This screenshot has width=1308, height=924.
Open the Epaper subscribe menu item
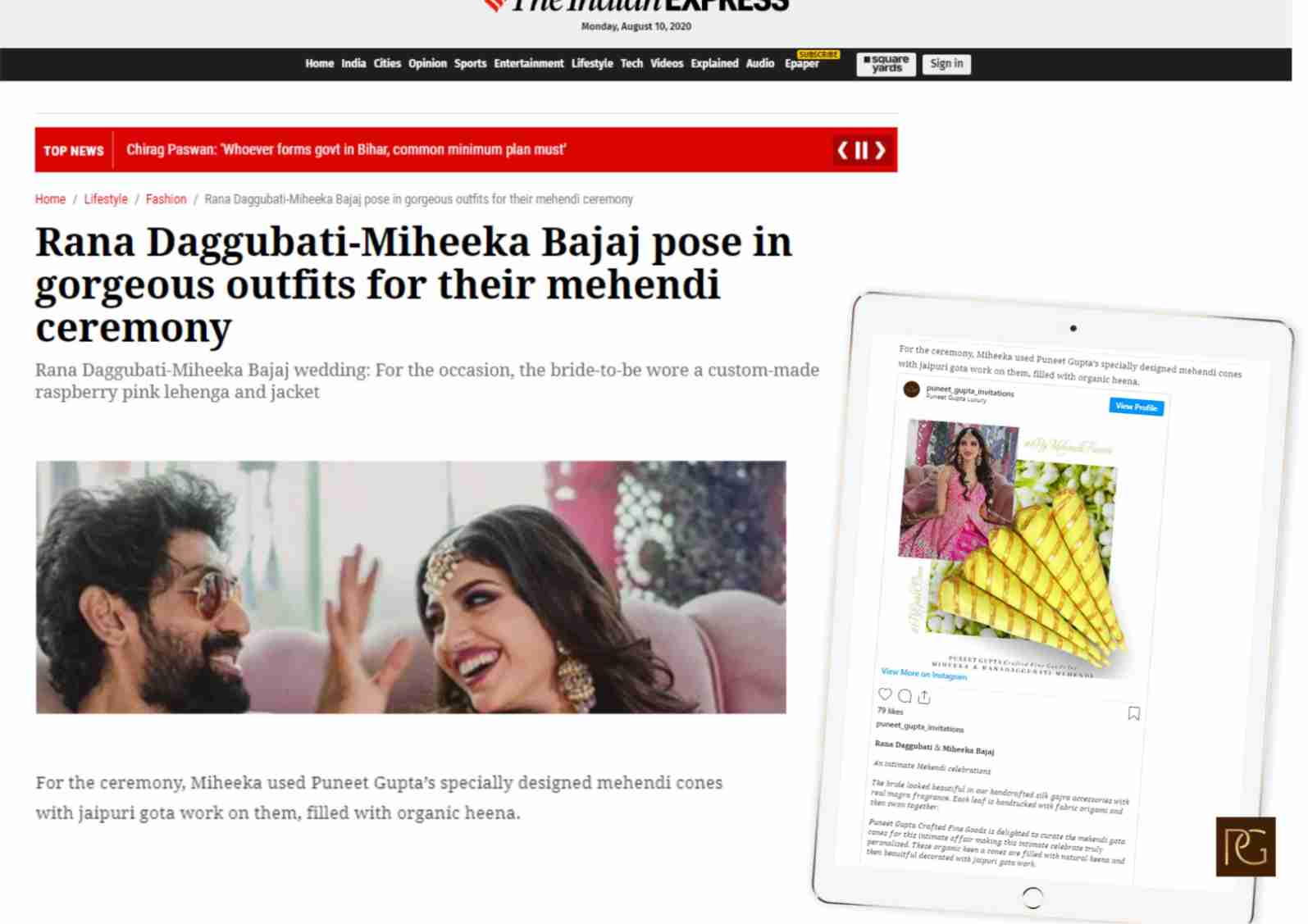coord(801,64)
